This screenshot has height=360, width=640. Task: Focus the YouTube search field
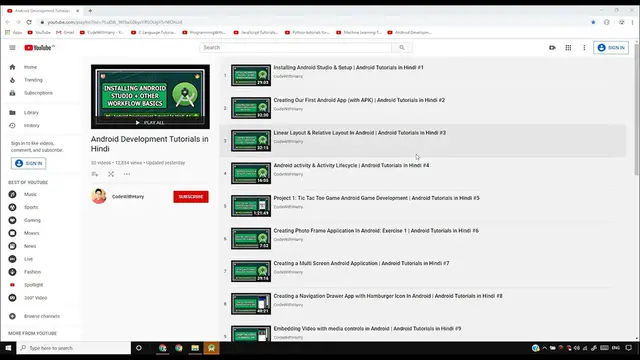click(296, 48)
